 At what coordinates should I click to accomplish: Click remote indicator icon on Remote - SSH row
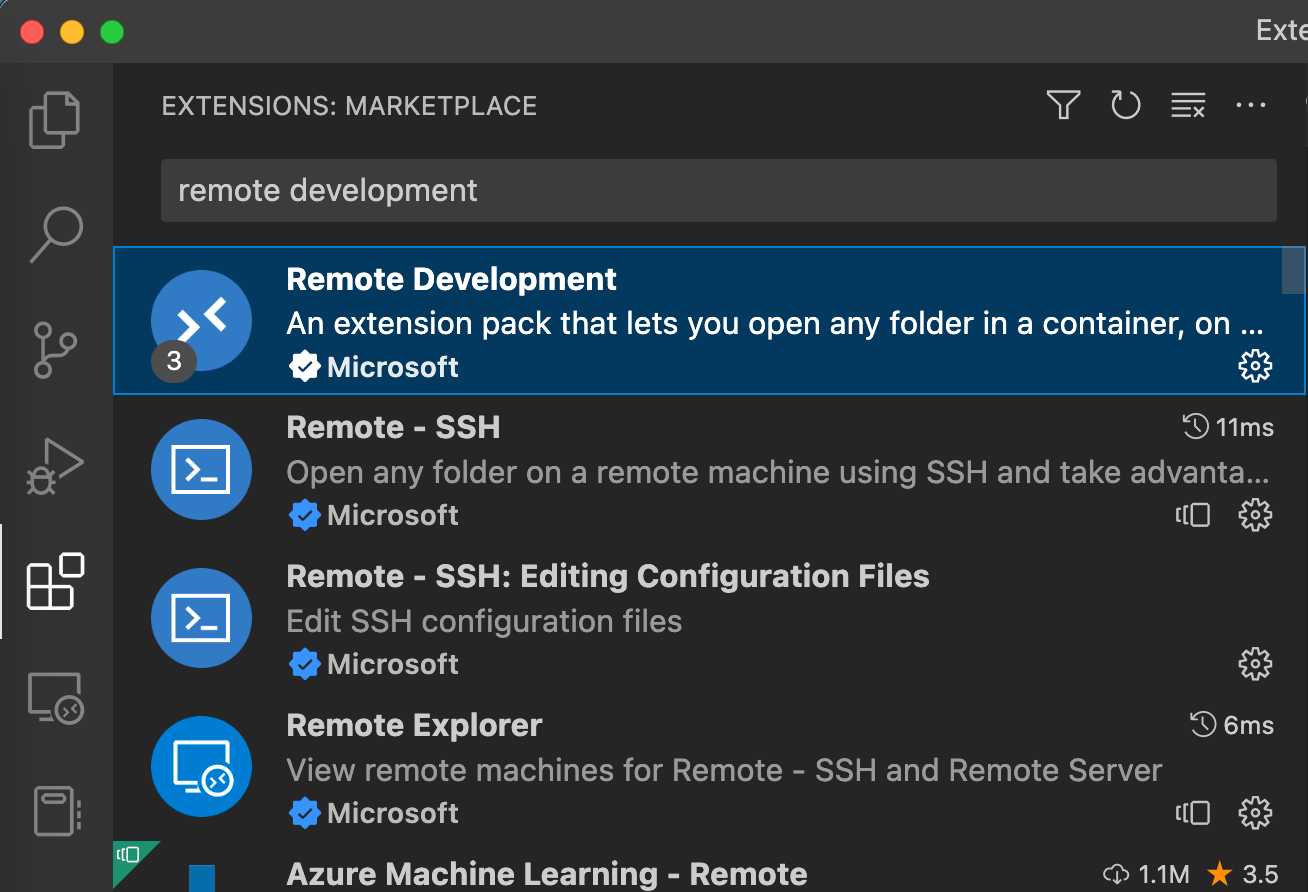[1193, 515]
